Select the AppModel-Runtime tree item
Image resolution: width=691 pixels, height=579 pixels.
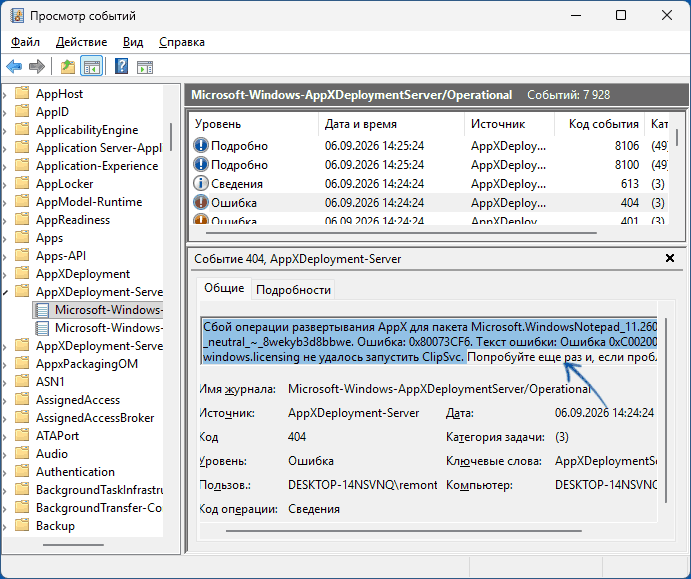click(x=89, y=201)
